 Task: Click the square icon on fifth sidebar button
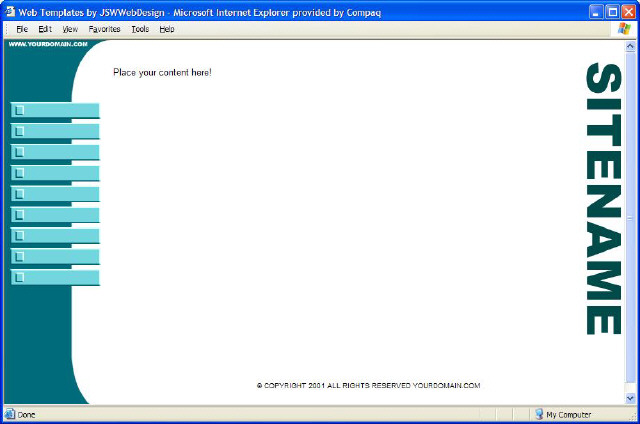(x=19, y=194)
